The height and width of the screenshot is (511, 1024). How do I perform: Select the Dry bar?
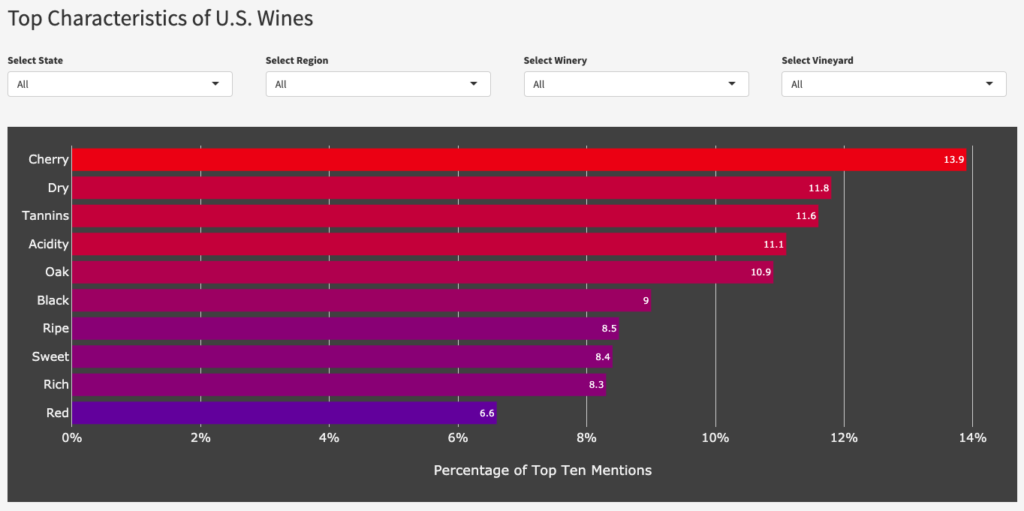(x=450, y=188)
